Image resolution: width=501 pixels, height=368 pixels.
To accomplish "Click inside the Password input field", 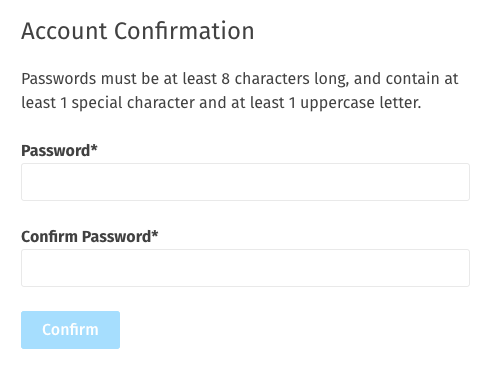I will pyautogui.click(x=245, y=182).
